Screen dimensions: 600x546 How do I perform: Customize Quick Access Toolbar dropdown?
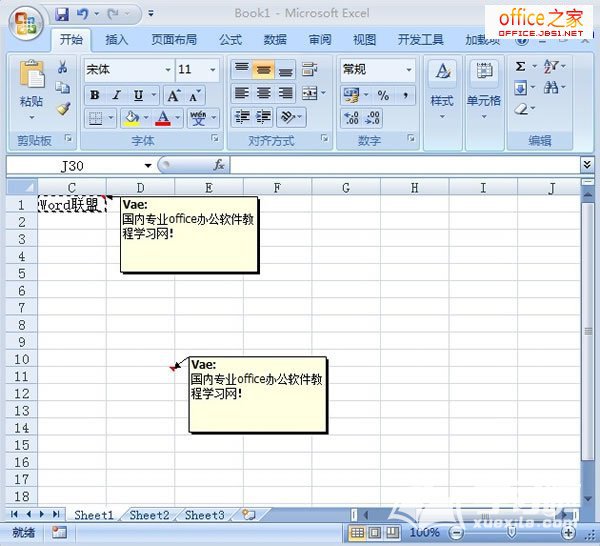151,14
